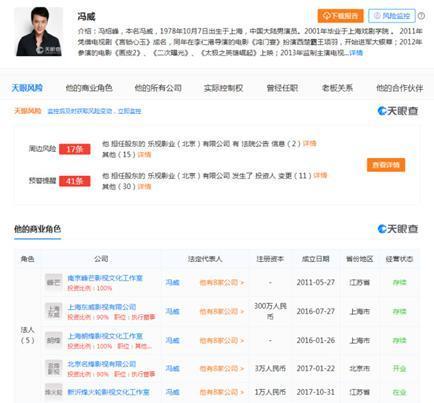Click the 他的商业角色 section heading

(37, 229)
